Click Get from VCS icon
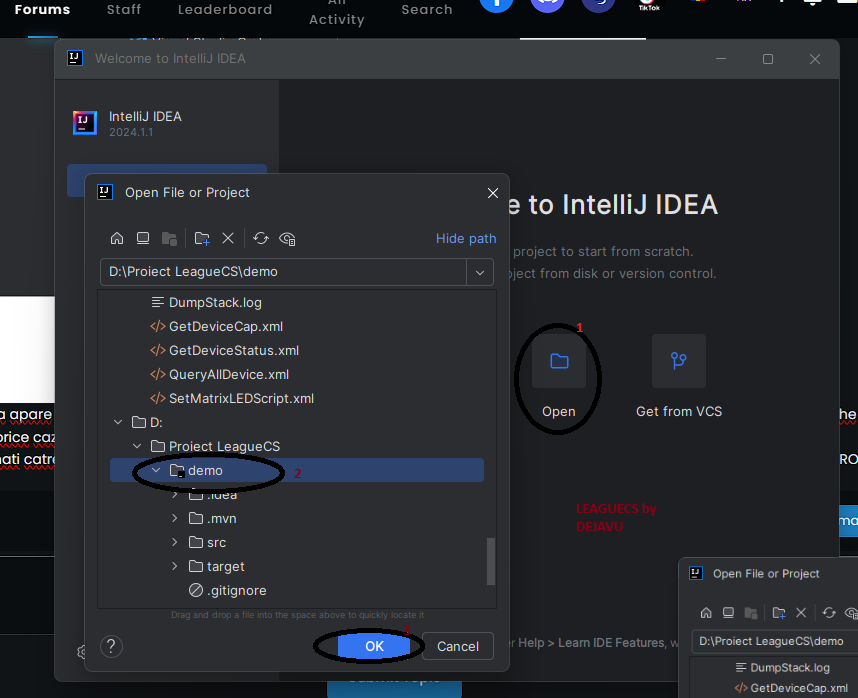 tap(679, 362)
